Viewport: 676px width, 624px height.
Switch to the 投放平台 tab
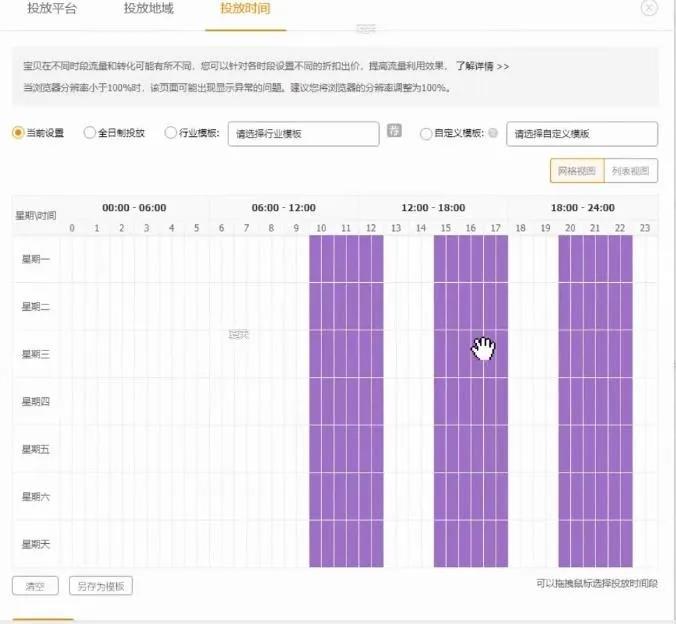(x=52, y=8)
